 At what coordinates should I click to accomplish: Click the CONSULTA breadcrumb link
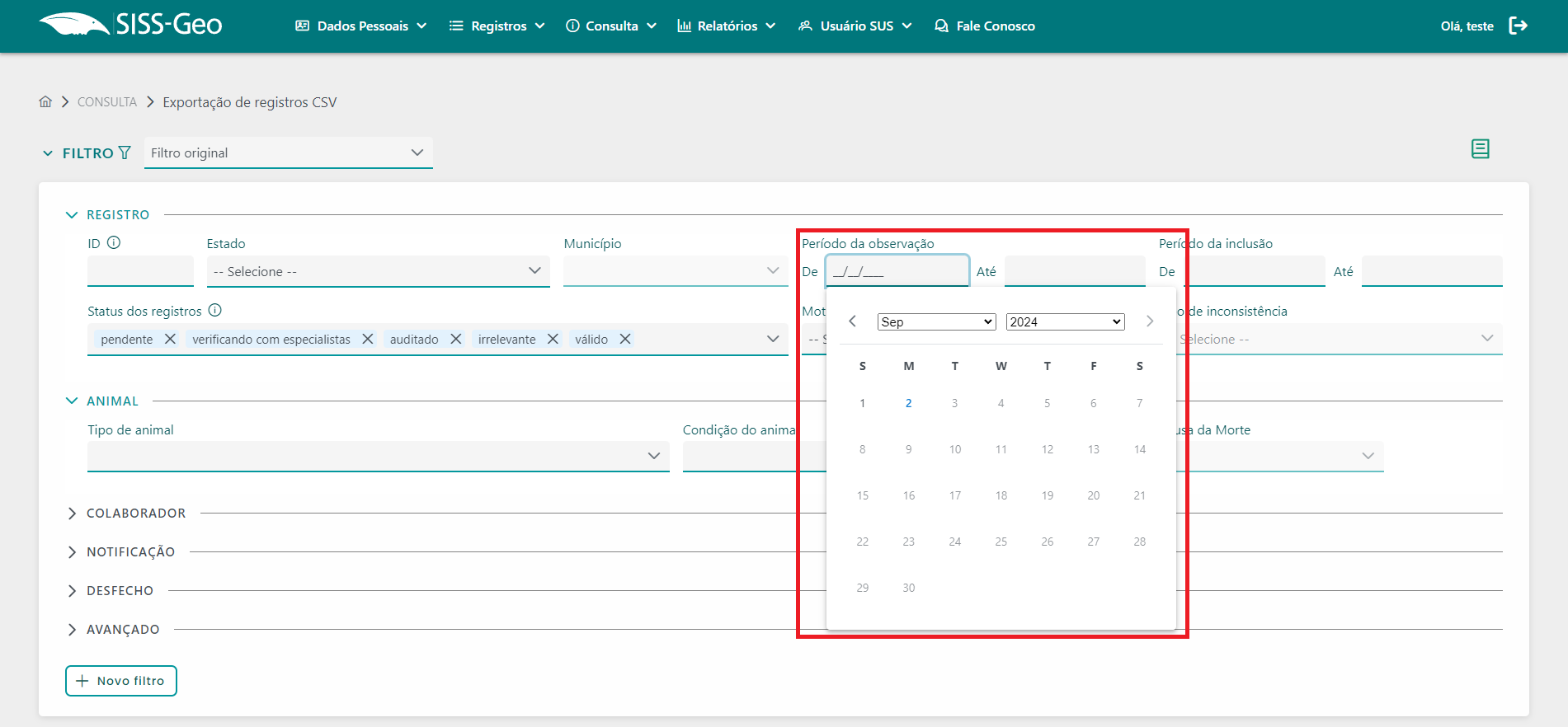107,102
